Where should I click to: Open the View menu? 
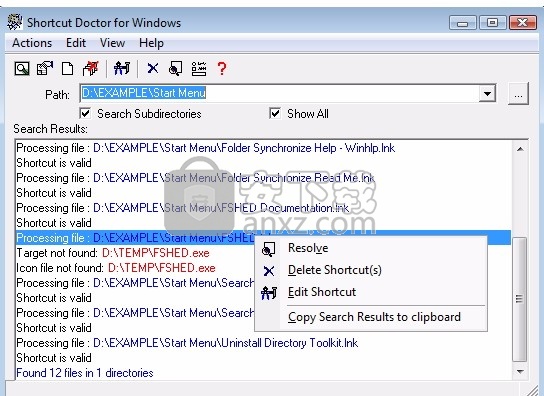(x=112, y=43)
